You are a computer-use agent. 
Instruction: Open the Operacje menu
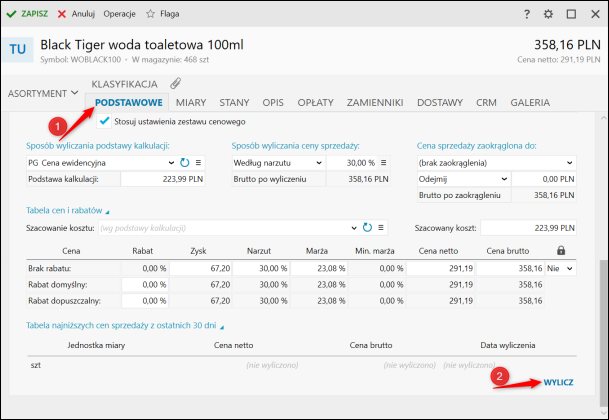119,14
